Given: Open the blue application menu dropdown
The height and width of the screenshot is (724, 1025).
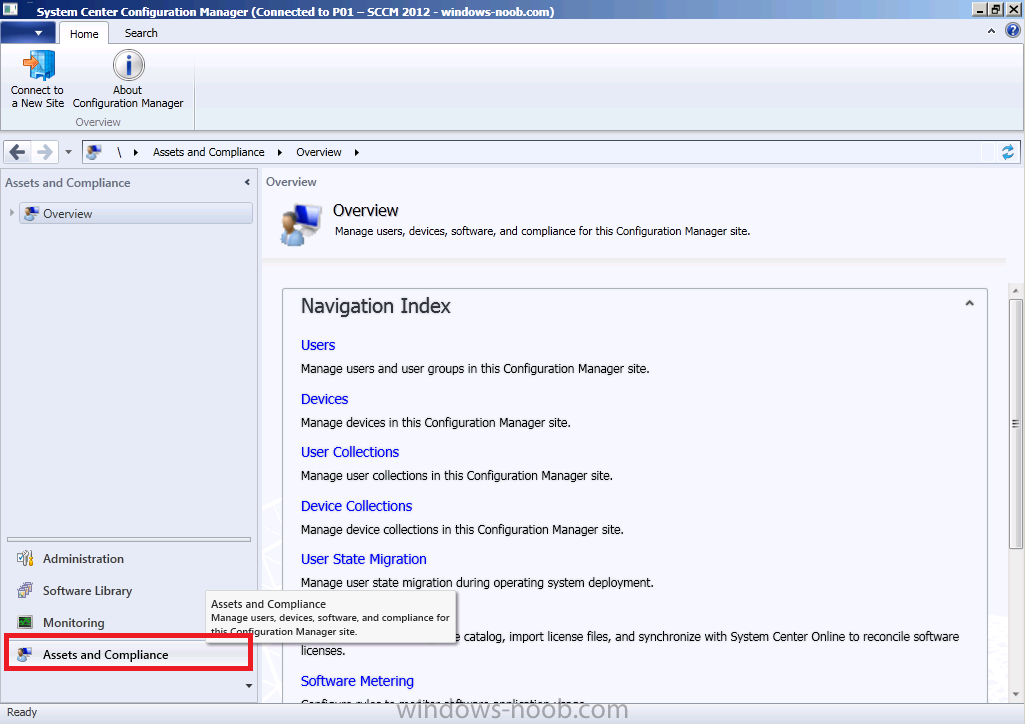Looking at the screenshot, I should pos(29,33).
